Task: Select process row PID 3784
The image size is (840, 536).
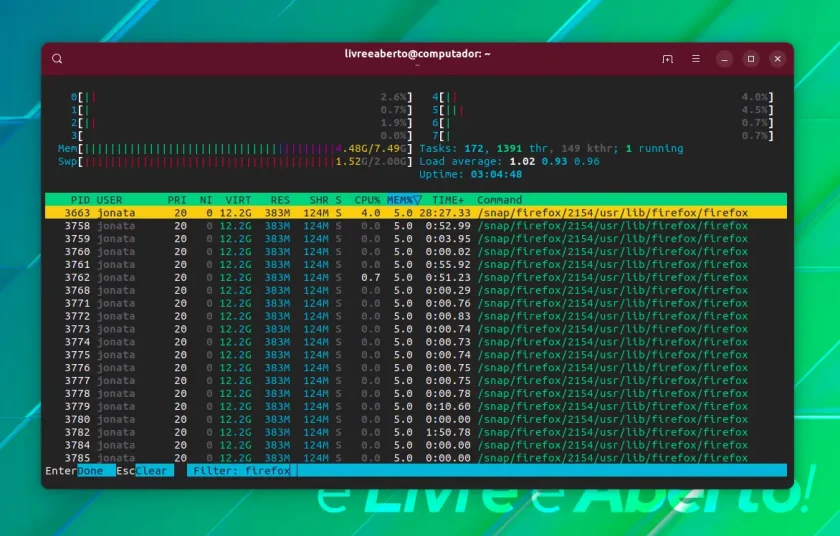Action: point(416,445)
